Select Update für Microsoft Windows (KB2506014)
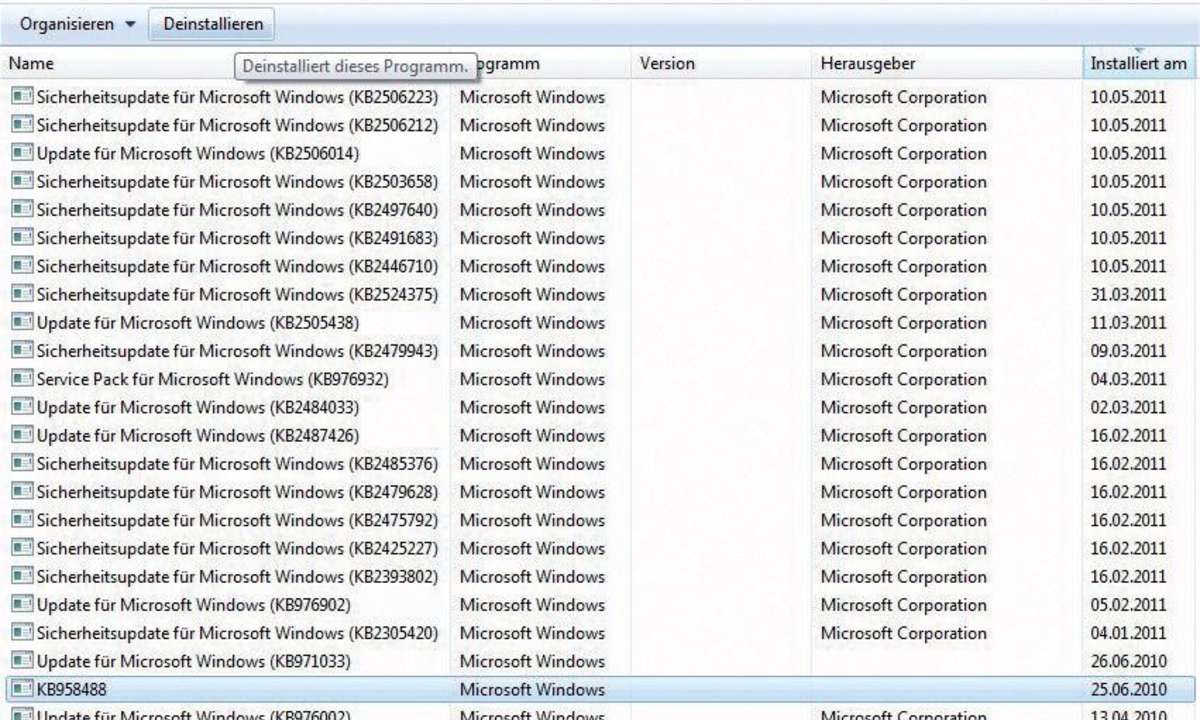 pos(198,153)
